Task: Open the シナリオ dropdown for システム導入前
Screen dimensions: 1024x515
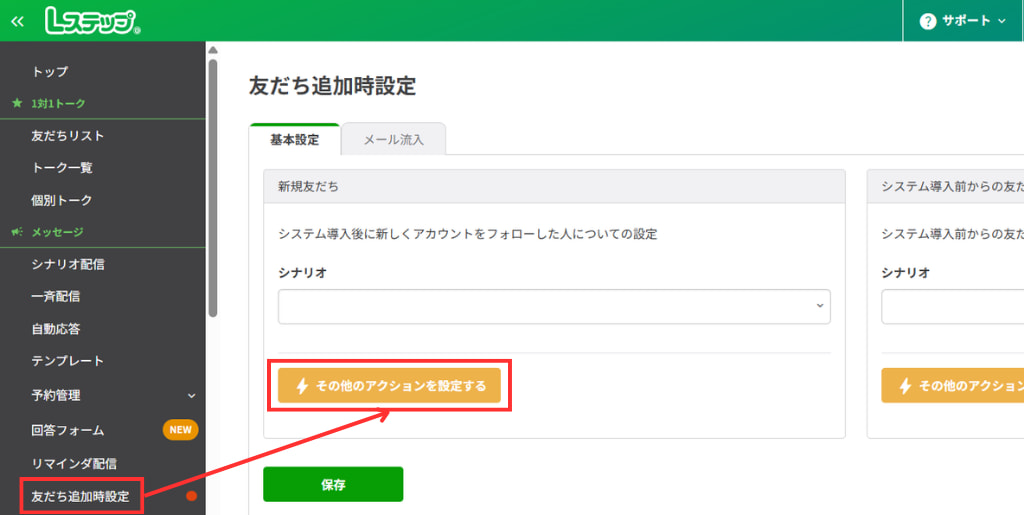Action: coord(953,307)
